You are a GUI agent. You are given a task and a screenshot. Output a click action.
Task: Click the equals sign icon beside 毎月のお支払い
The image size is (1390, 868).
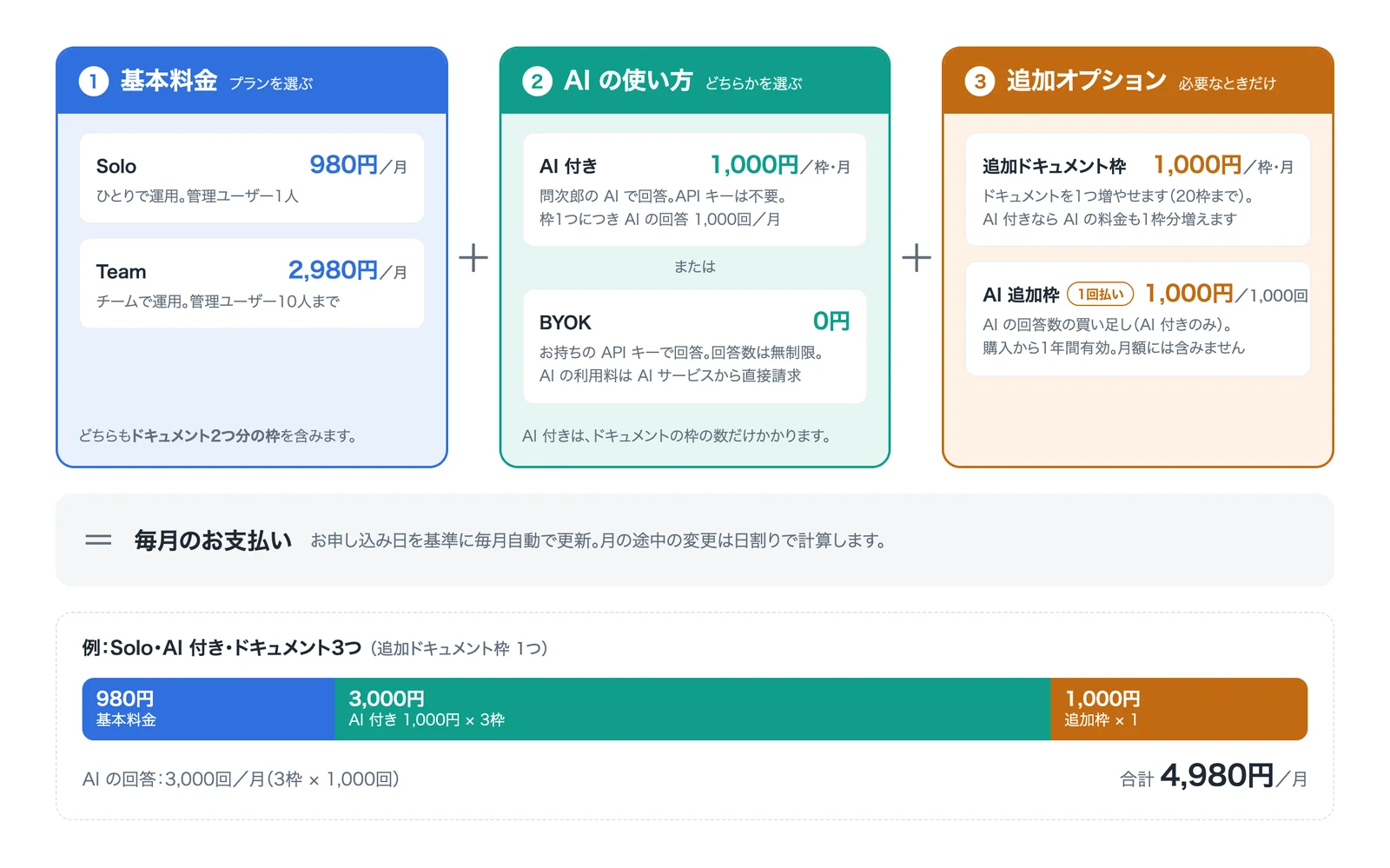pyautogui.click(x=98, y=540)
